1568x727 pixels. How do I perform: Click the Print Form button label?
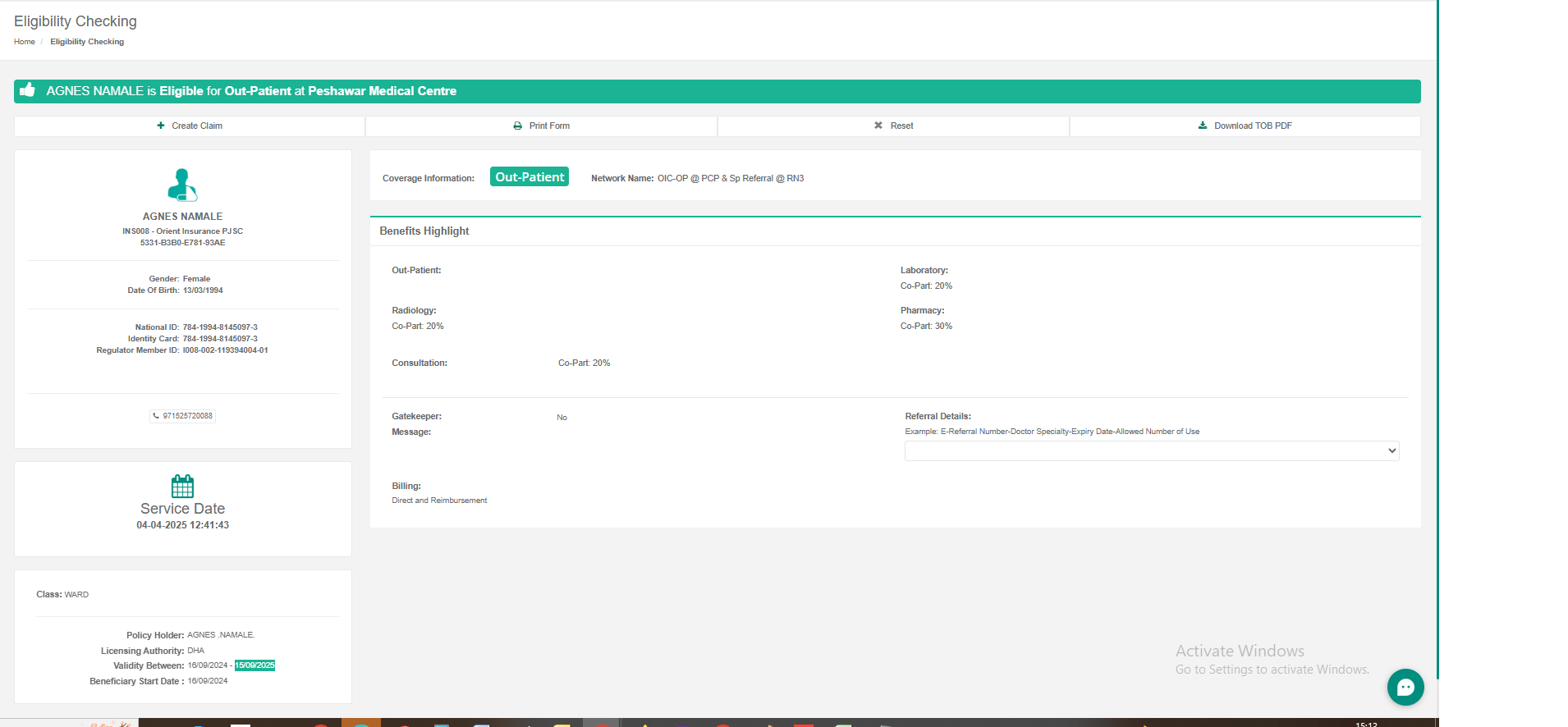point(549,126)
